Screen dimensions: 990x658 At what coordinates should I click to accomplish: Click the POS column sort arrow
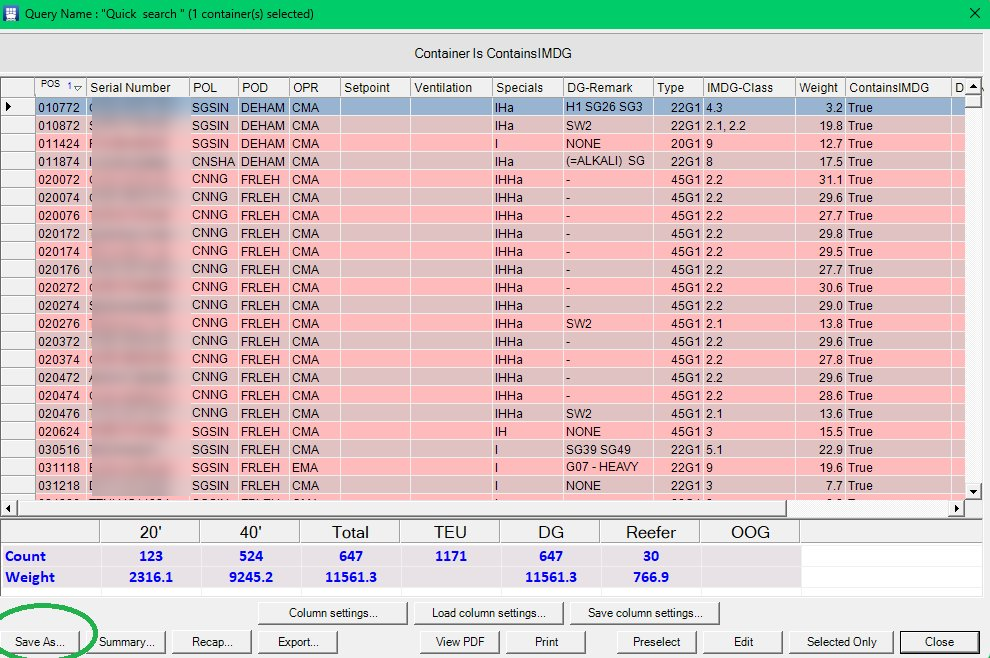coord(78,88)
